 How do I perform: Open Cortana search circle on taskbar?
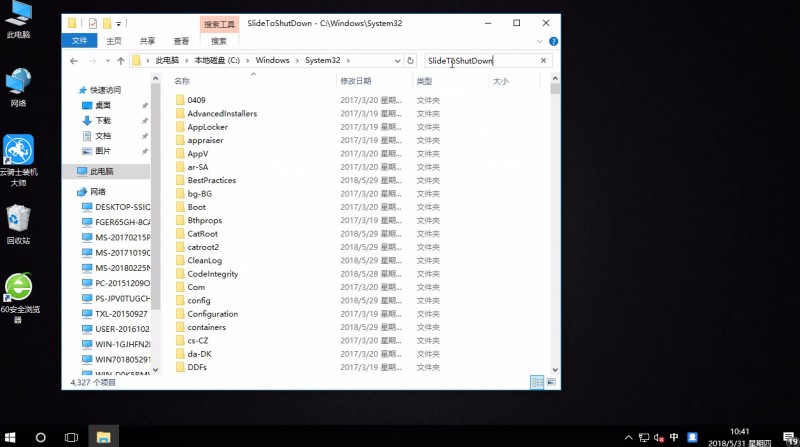pyautogui.click(x=40, y=437)
